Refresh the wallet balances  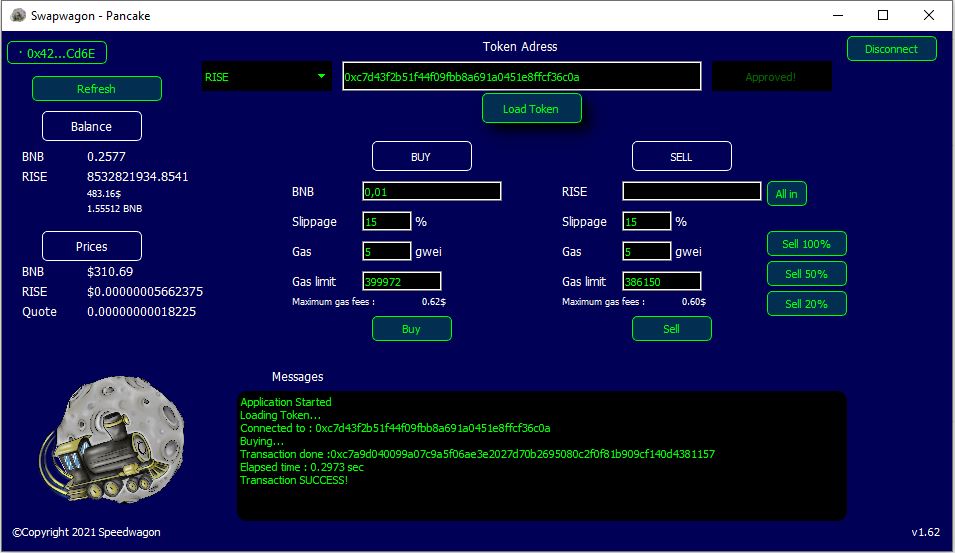coord(96,89)
